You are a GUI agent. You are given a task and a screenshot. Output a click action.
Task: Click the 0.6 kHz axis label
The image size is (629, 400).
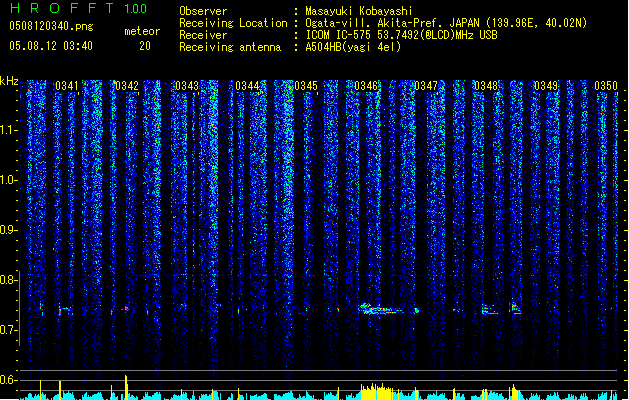pyautogui.click(x=9, y=380)
